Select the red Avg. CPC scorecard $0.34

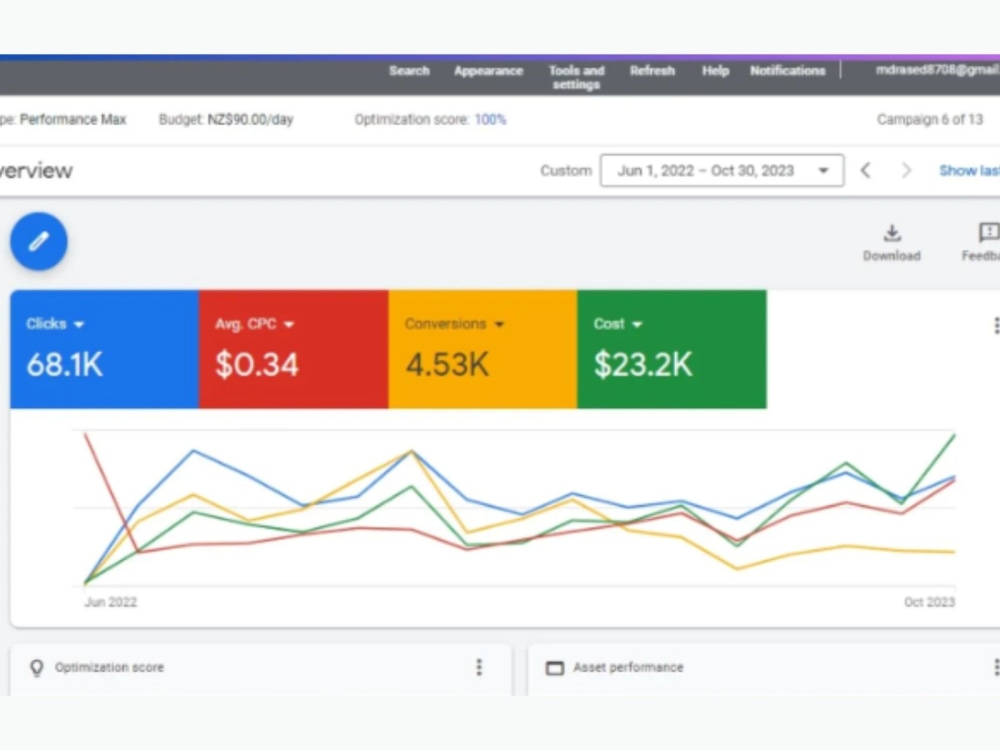pos(293,349)
